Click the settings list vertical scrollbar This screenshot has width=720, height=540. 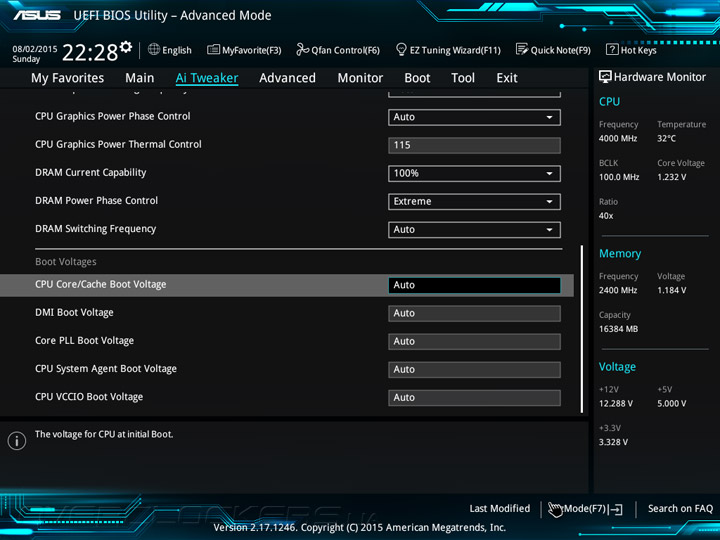(x=582, y=329)
